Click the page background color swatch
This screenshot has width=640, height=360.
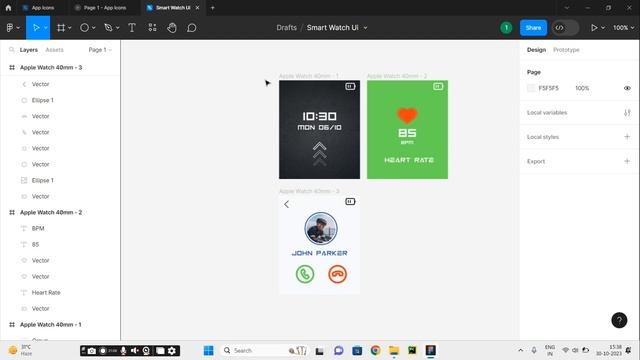(531, 88)
